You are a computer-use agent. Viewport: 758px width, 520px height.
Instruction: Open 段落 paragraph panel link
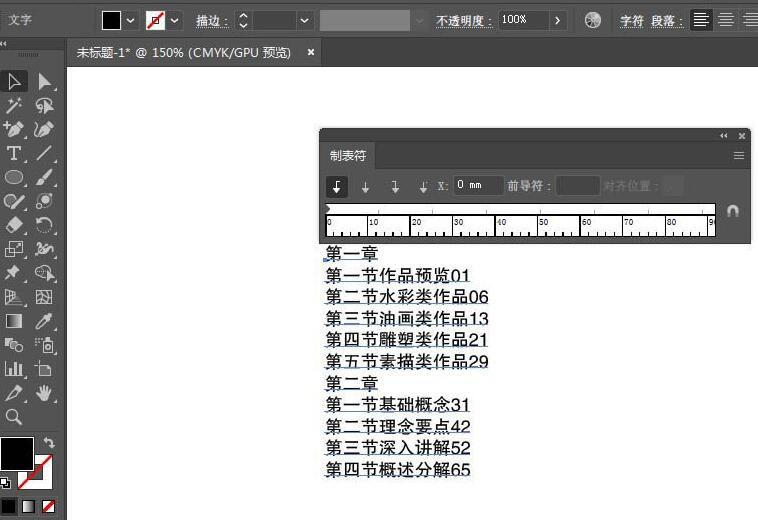[667, 21]
